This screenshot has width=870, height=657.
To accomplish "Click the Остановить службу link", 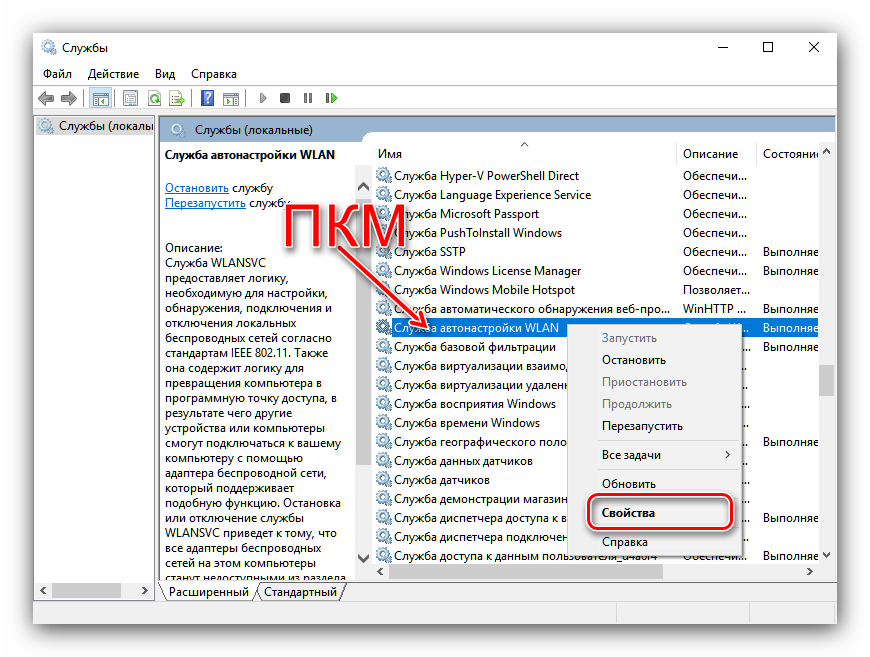I will coord(196,188).
